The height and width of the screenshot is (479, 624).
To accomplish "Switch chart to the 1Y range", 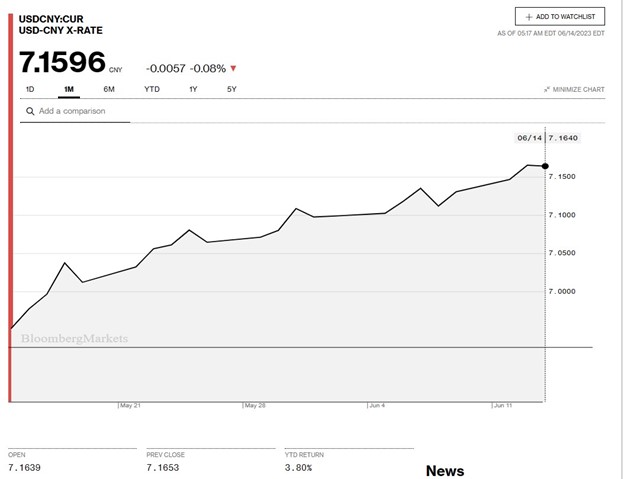I will [x=193, y=89].
